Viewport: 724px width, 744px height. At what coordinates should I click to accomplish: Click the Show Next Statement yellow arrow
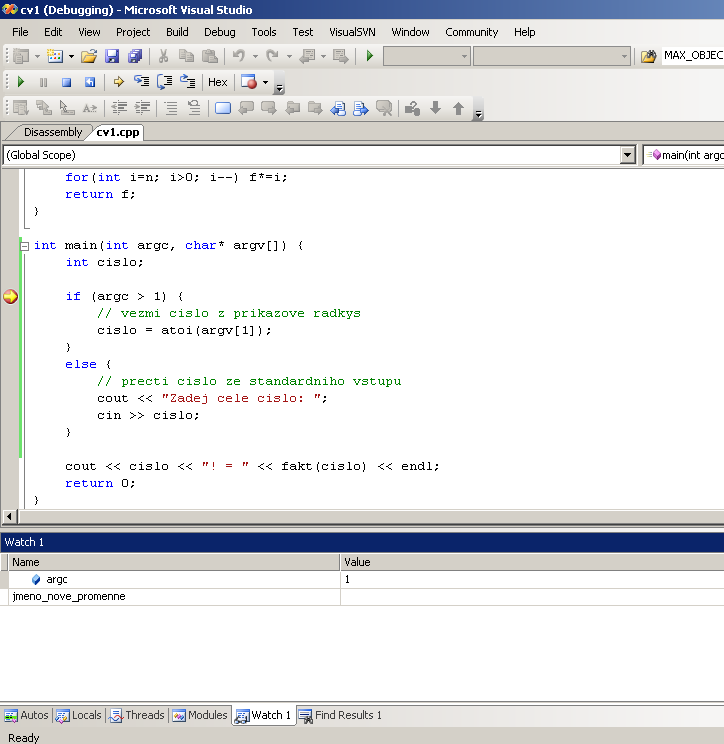pyautogui.click(x=119, y=82)
